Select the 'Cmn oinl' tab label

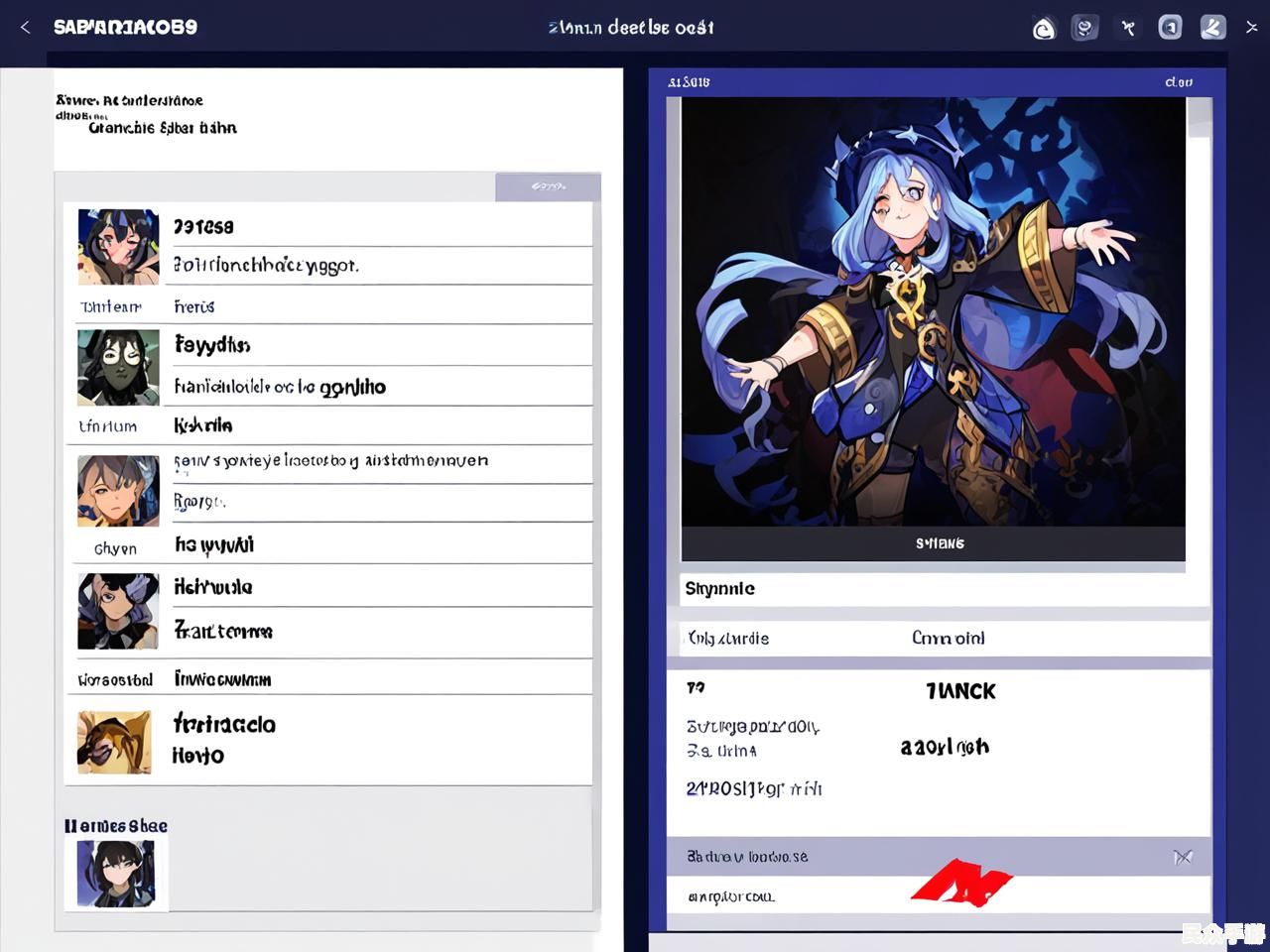pos(948,639)
